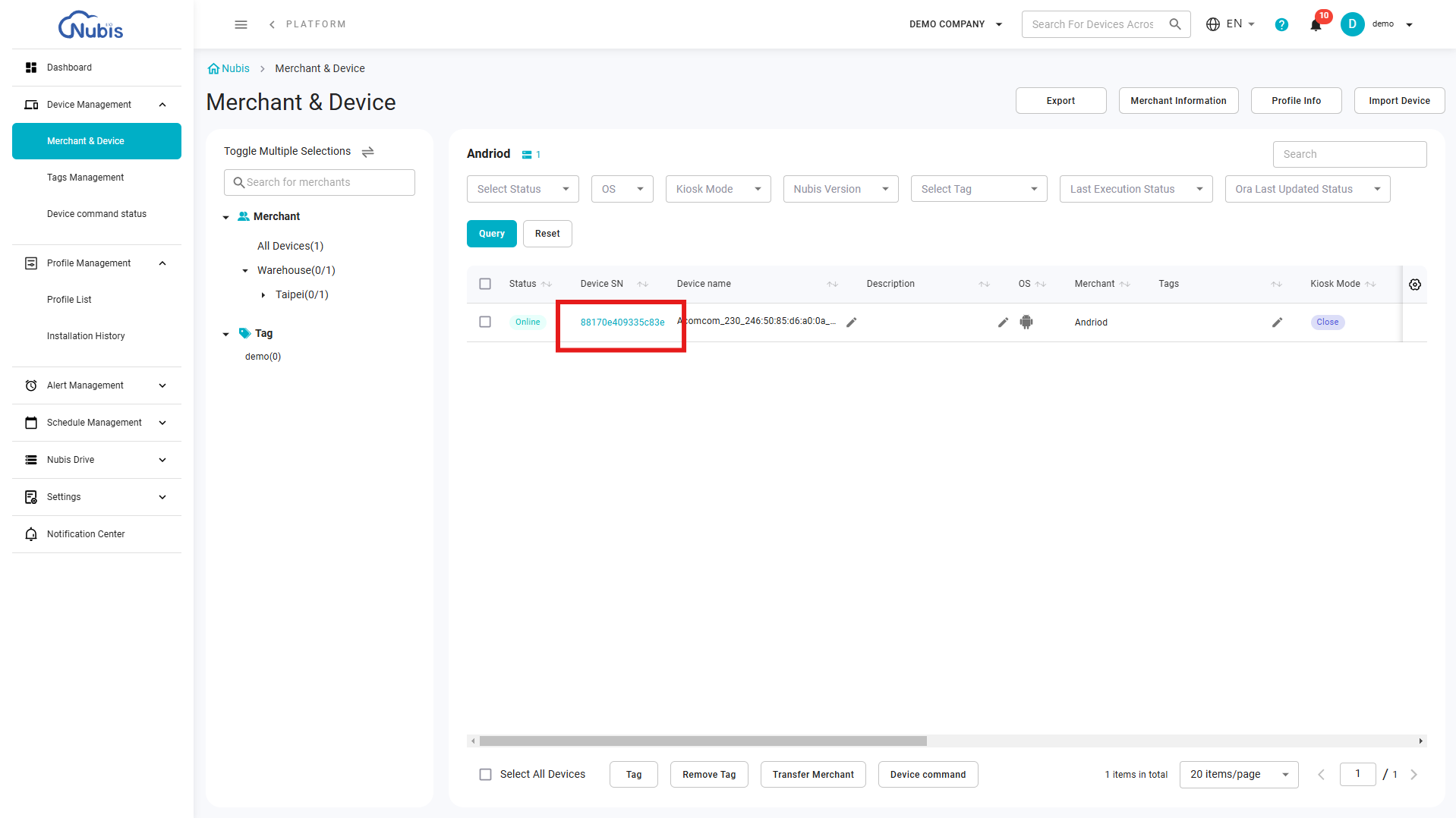Open the 20 items/page dropdown
Screen dimensions: 1456x818
pos(1238,775)
